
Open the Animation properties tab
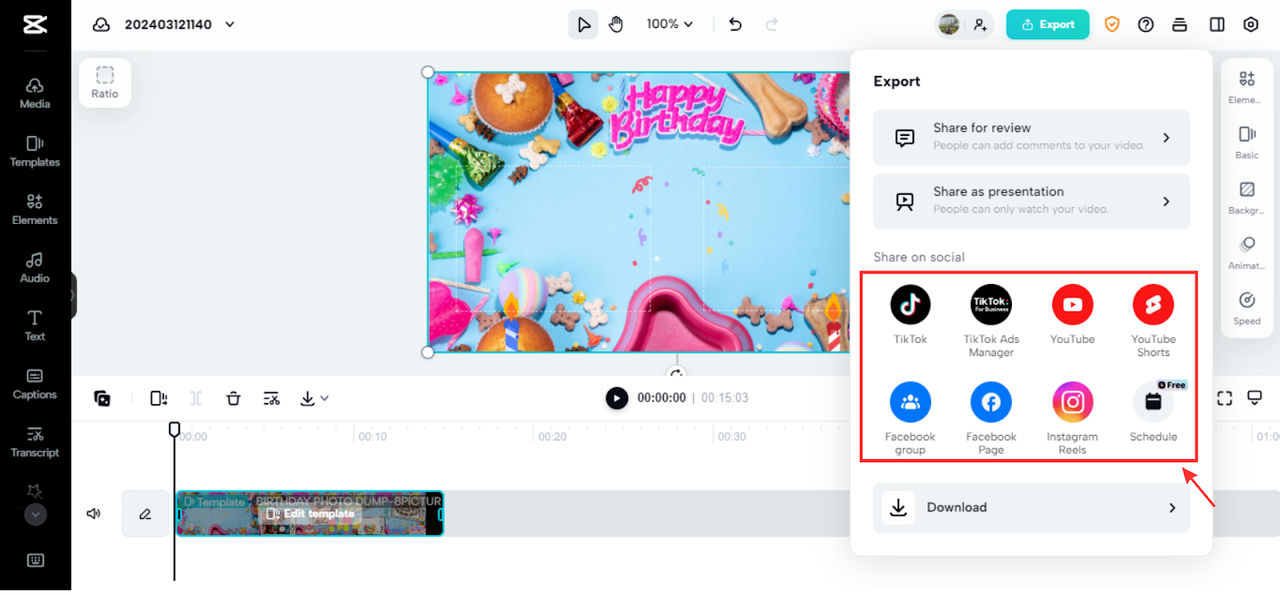(x=1246, y=253)
